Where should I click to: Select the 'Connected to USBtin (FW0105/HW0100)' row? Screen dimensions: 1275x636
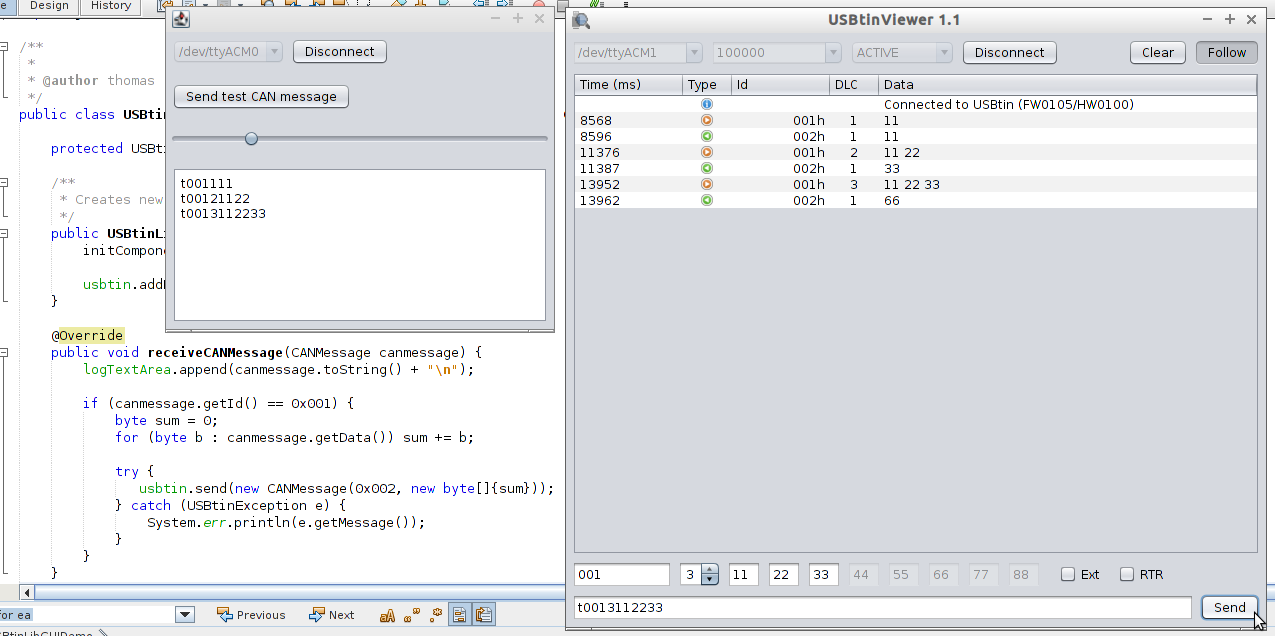tap(916, 104)
